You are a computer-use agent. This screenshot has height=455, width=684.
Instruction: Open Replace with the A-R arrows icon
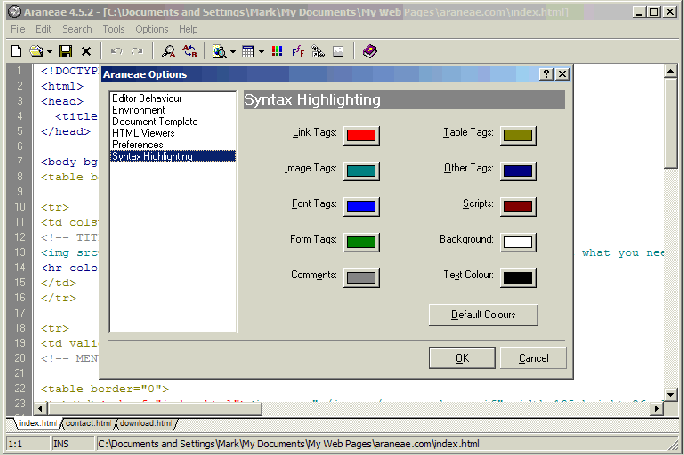[x=190, y=51]
